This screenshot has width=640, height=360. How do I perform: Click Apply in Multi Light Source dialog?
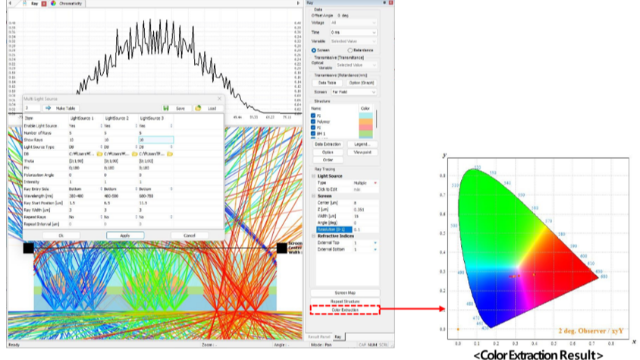(x=125, y=236)
